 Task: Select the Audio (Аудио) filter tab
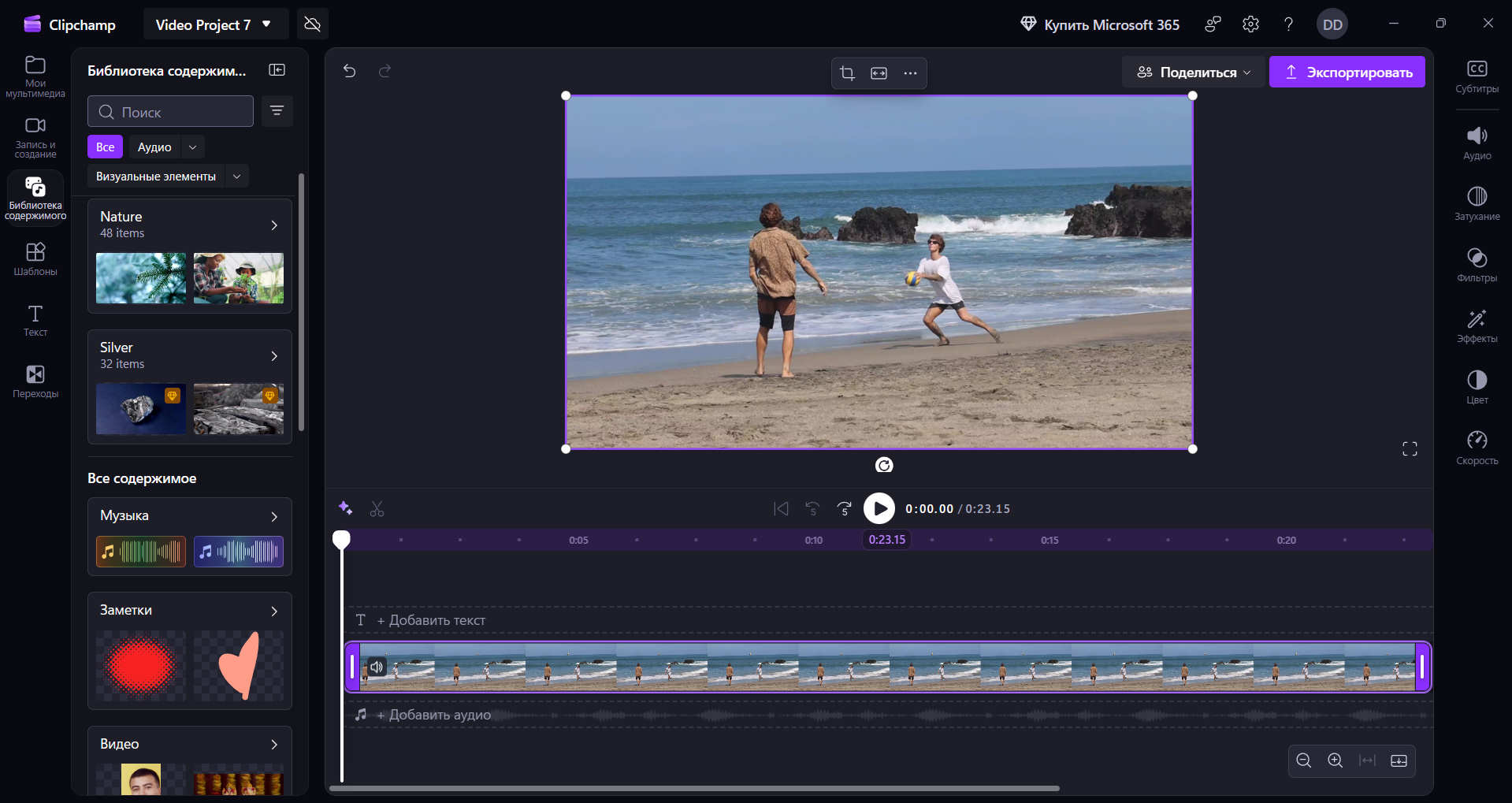point(154,147)
